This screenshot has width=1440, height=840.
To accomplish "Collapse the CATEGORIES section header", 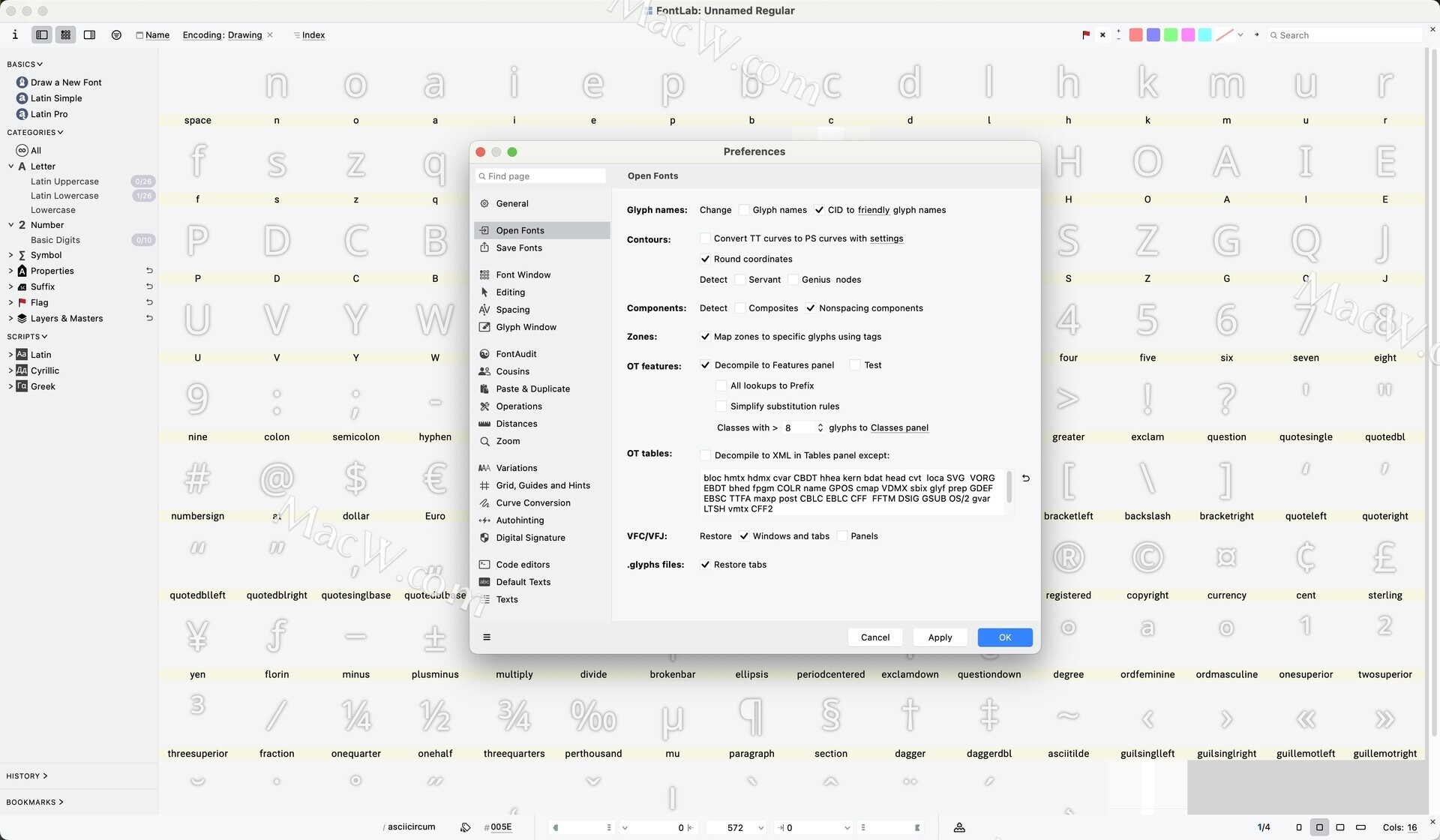I will coord(35,133).
